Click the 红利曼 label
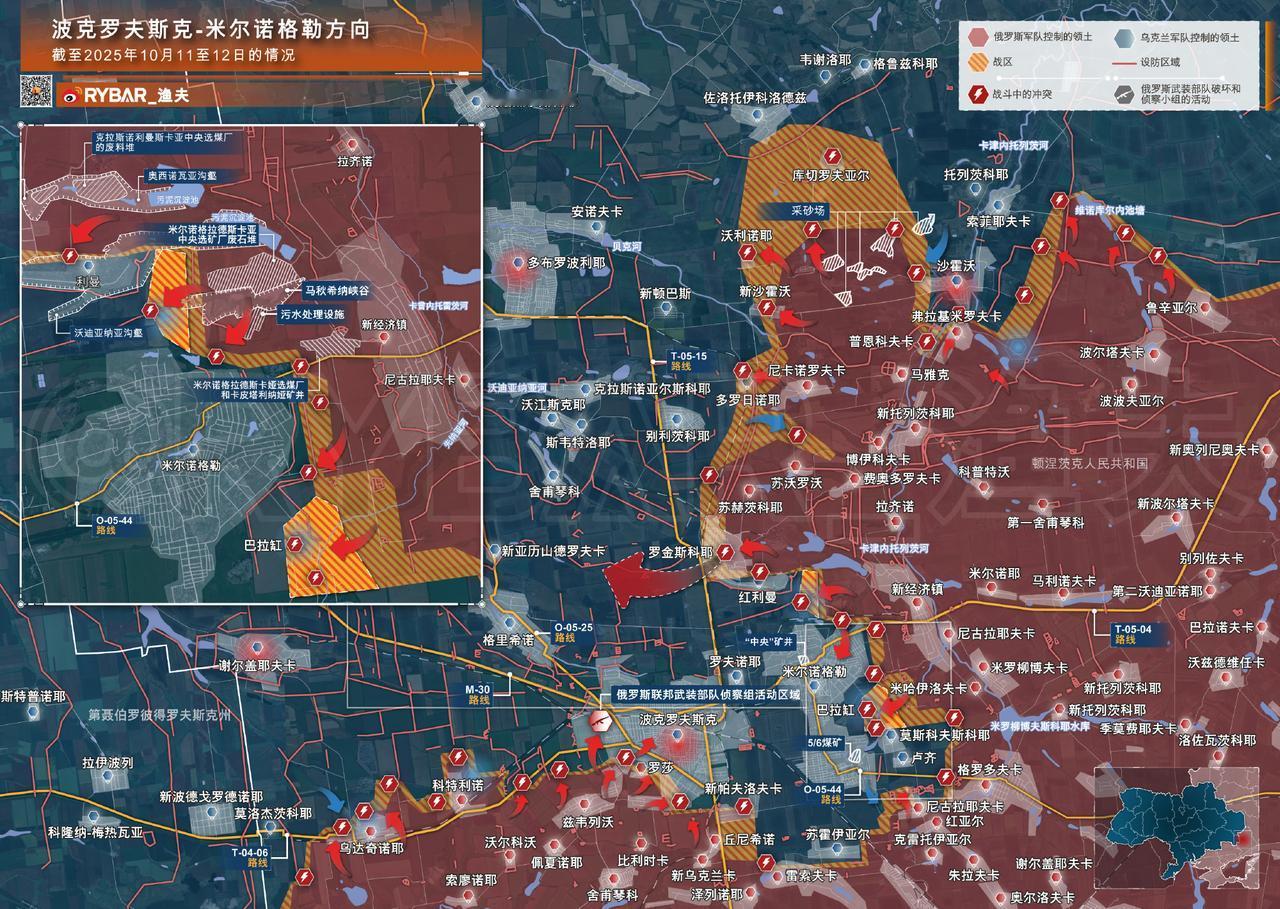The width and height of the screenshot is (1280, 909). click(x=758, y=597)
